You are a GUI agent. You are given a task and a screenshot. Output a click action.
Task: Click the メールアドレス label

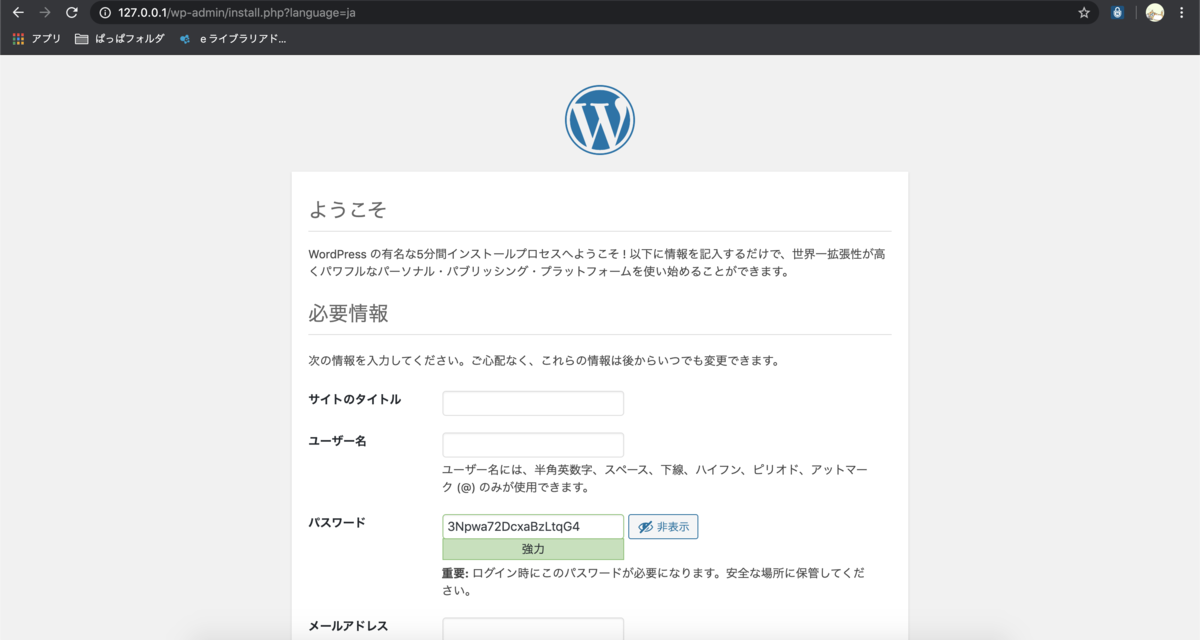click(x=348, y=626)
